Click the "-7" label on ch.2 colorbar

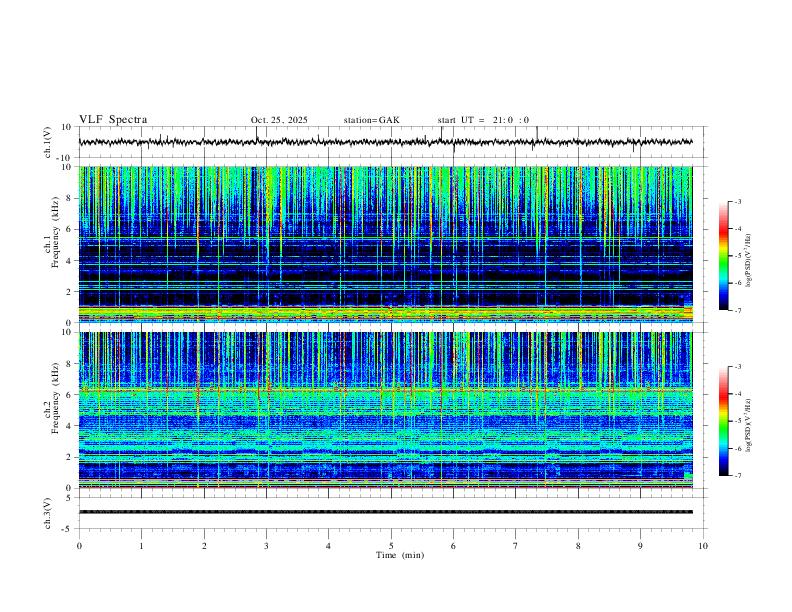point(738,475)
